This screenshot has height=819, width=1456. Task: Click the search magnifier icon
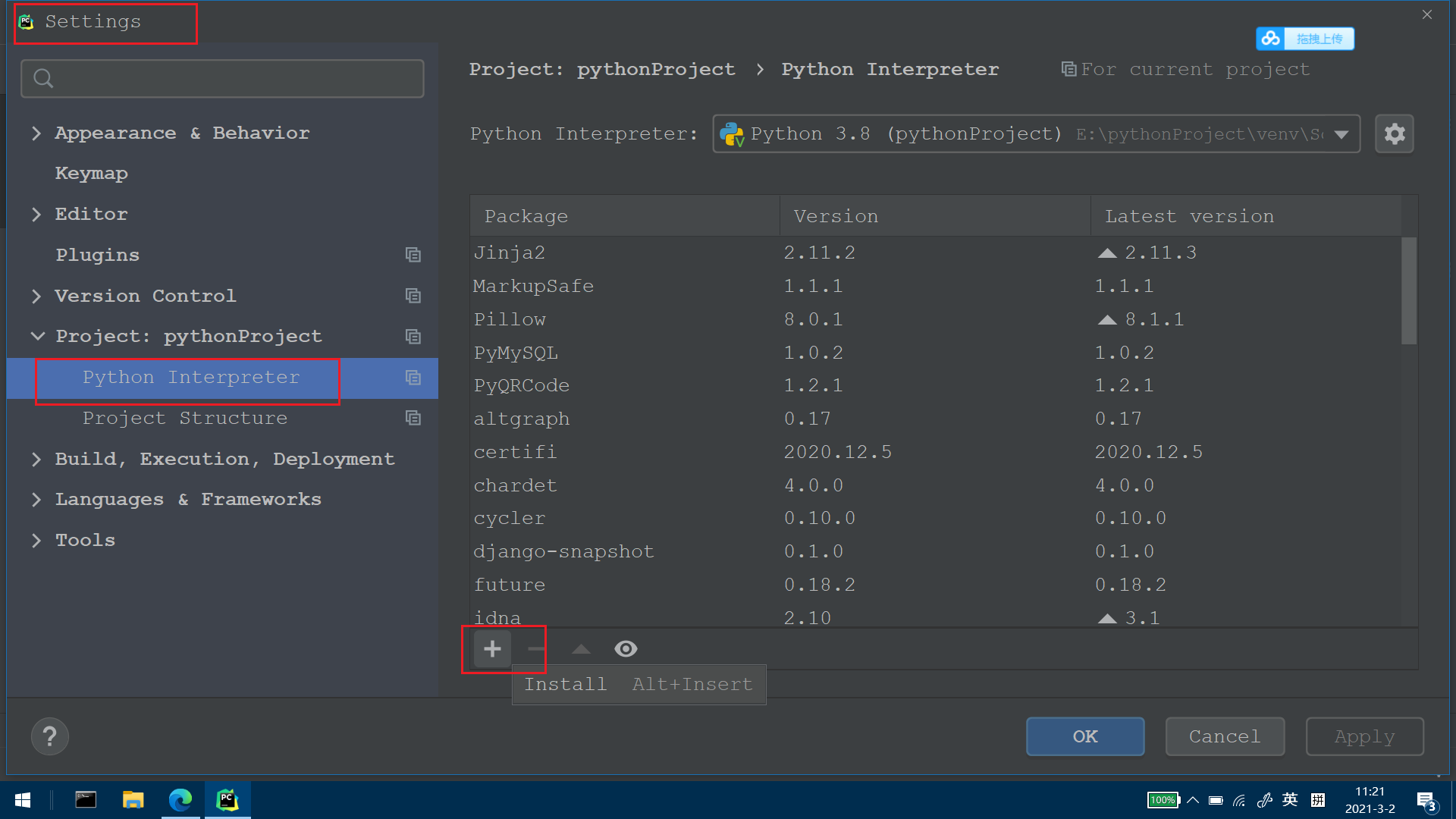(43, 78)
